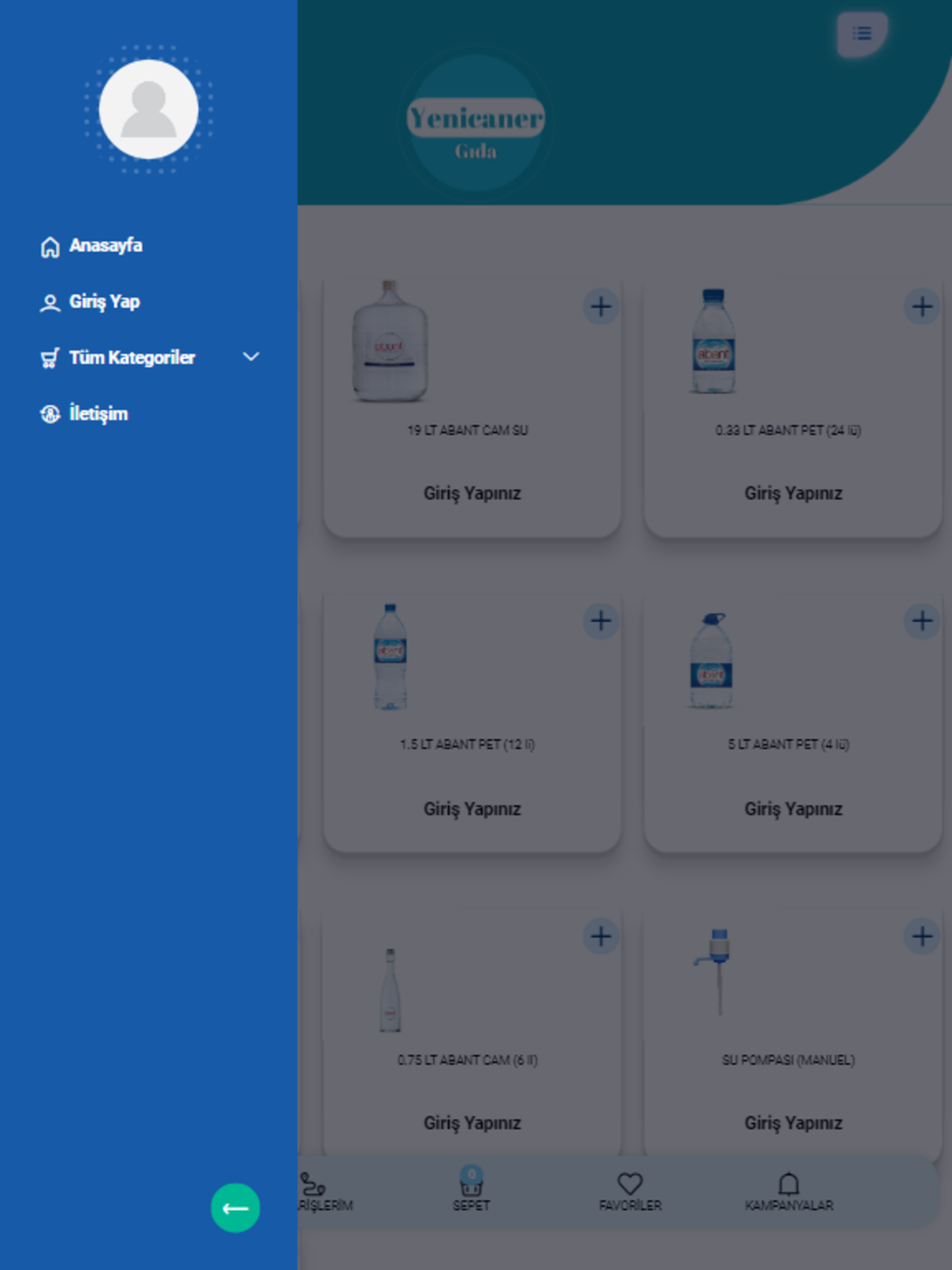Click Giriş Yapınız under 1.5 LT ABANT PET
The width and height of the screenshot is (952, 1270).
472,808
